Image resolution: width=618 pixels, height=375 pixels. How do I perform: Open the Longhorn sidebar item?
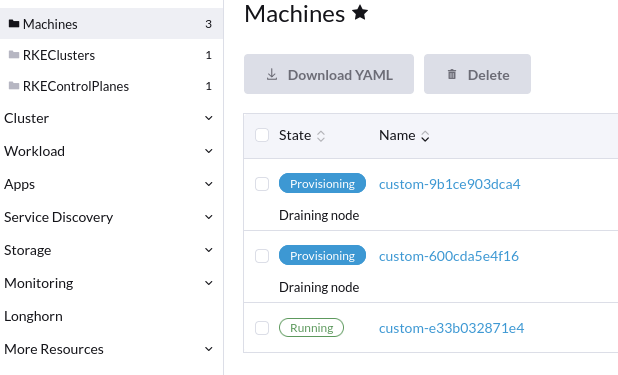[x=33, y=316]
